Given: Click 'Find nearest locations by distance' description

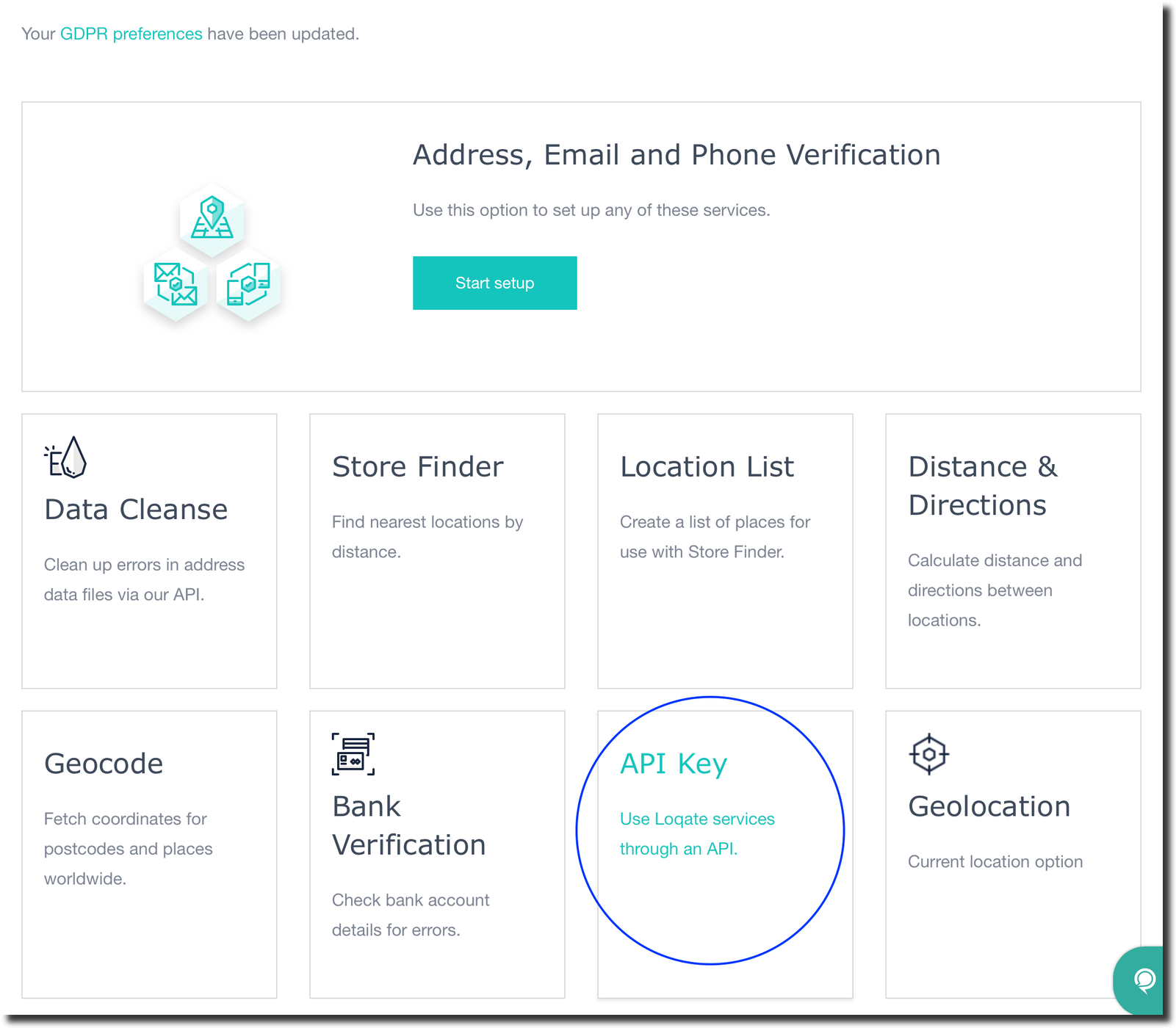Looking at the screenshot, I should pyautogui.click(x=427, y=536).
